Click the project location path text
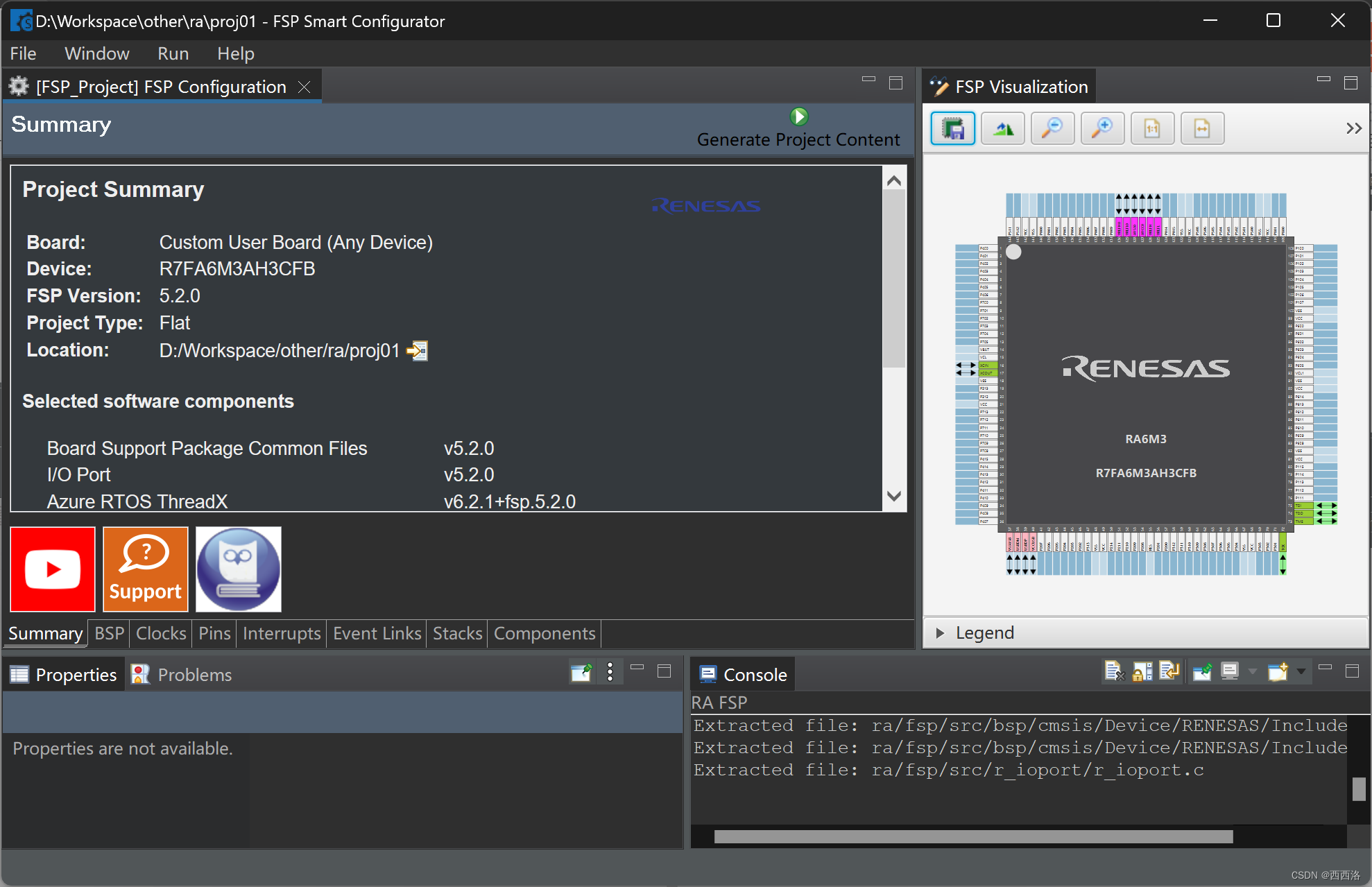 tap(280, 351)
